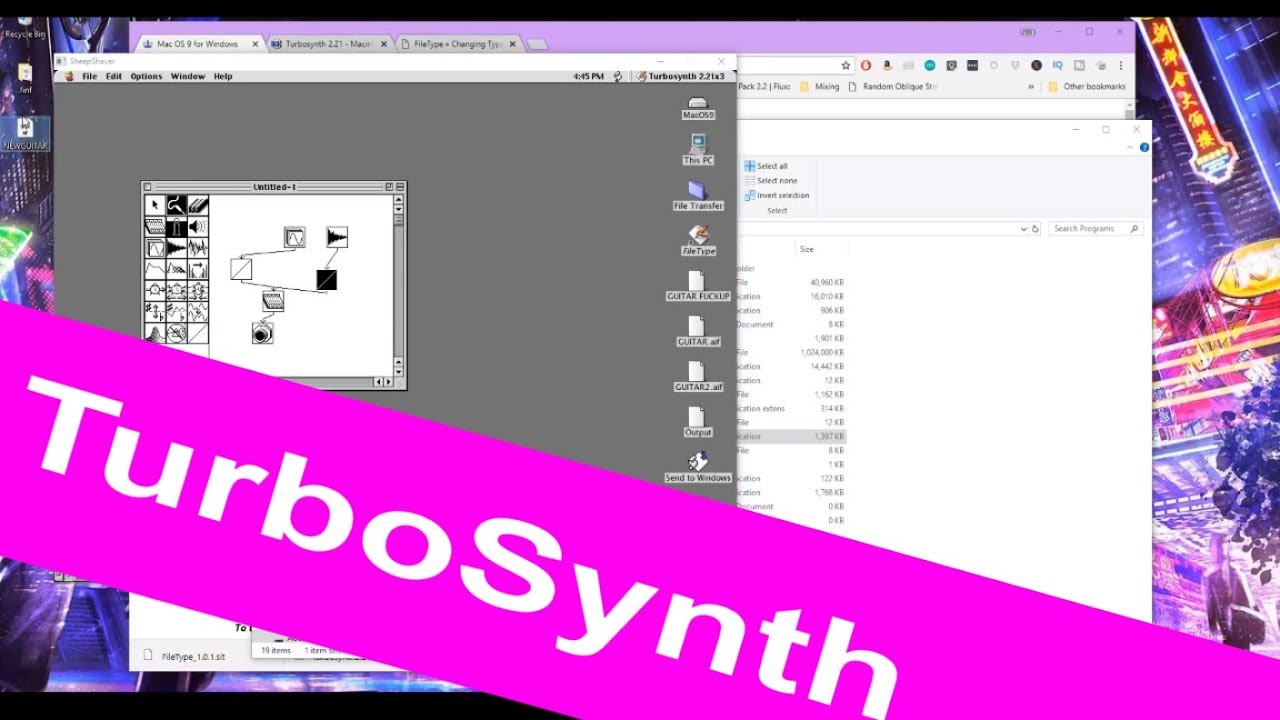
Task: Open the Chrome three-dot menu
Action: coord(1121,65)
